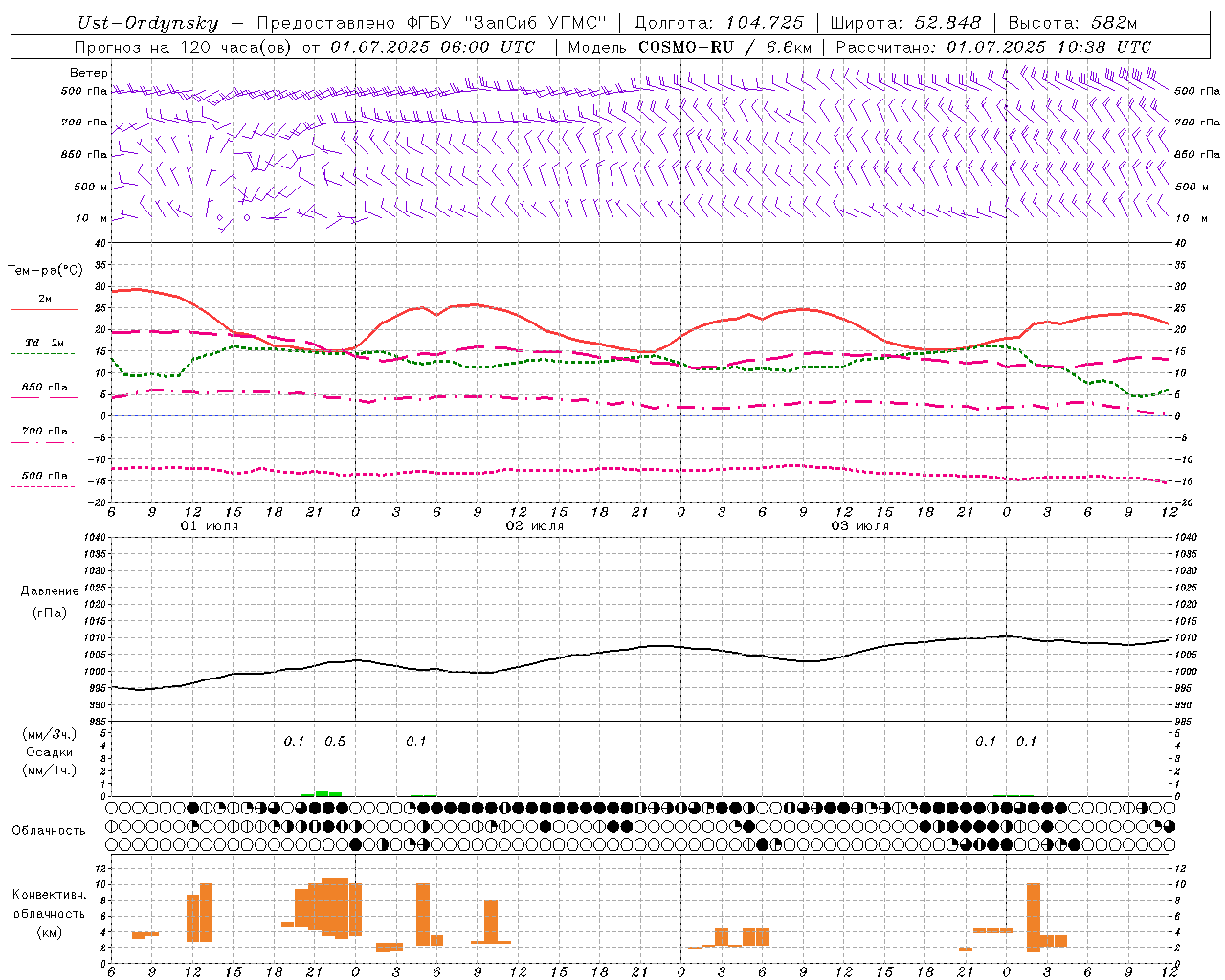
Task: Click the model name "COSMO-RU / 6.6км"
Action: [724, 47]
